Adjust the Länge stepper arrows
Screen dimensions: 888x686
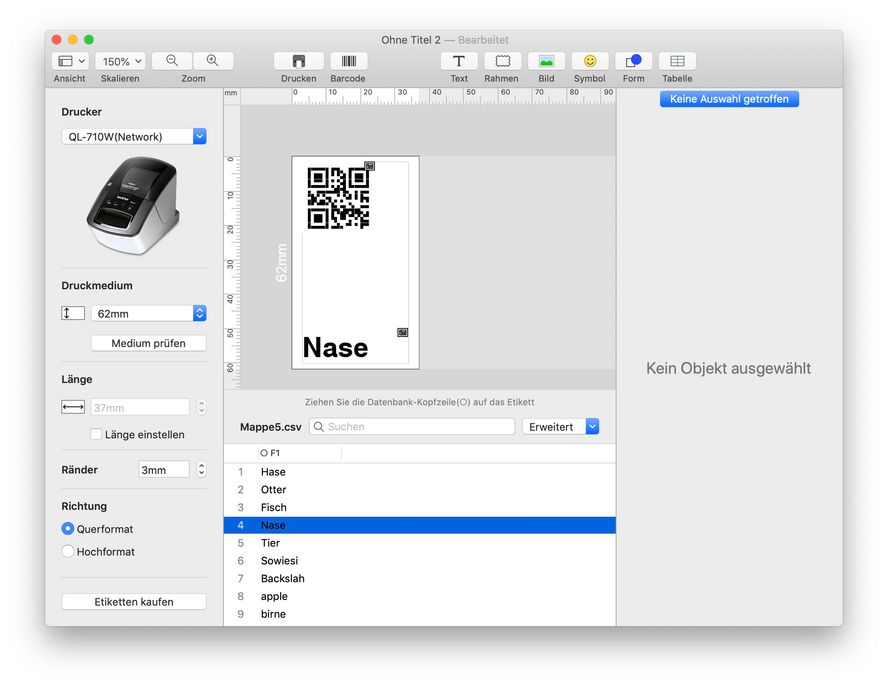click(x=202, y=407)
